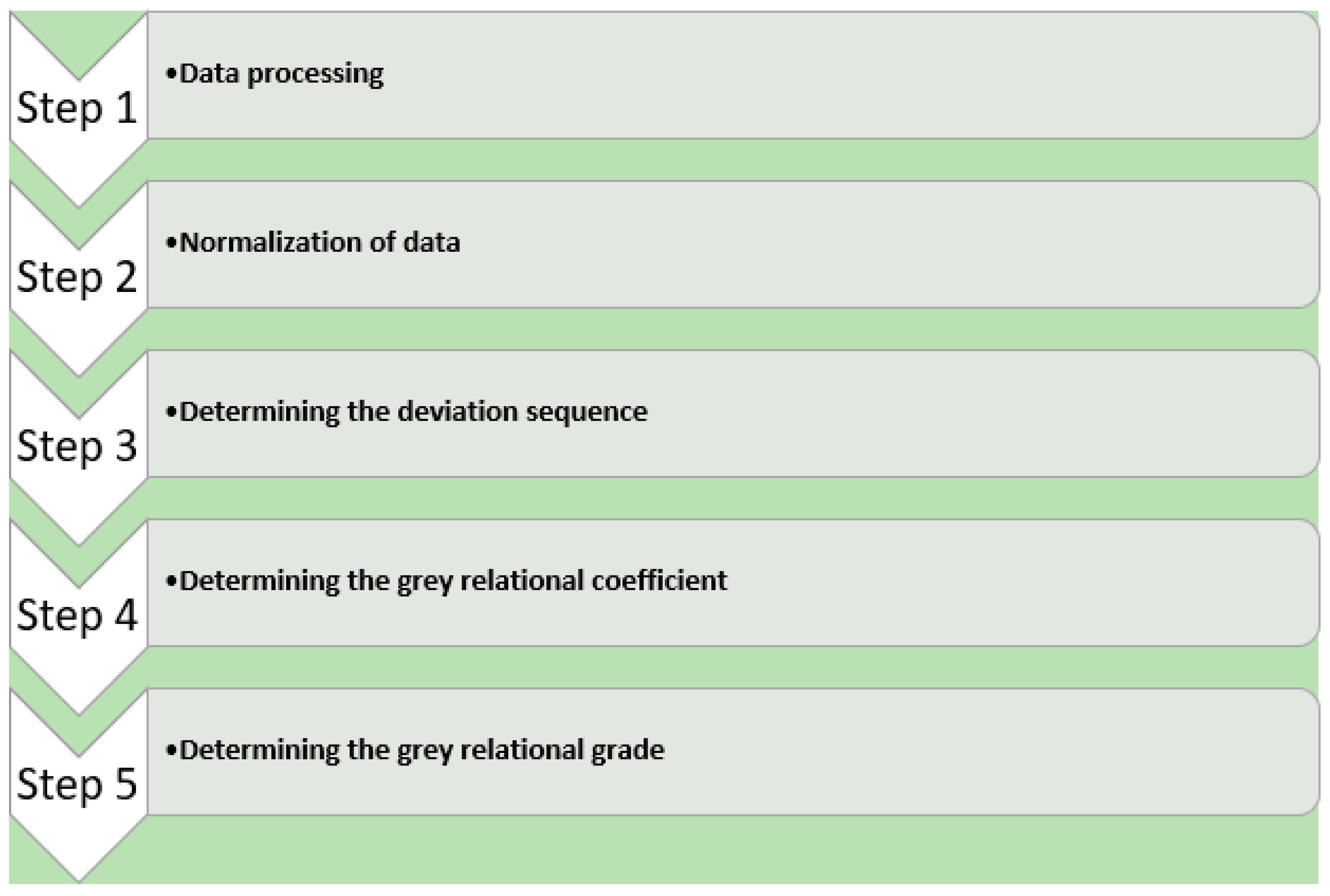Click 'Determining the grey relational coefficient' text
1330x896 pixels.
(x=453, y=581)
